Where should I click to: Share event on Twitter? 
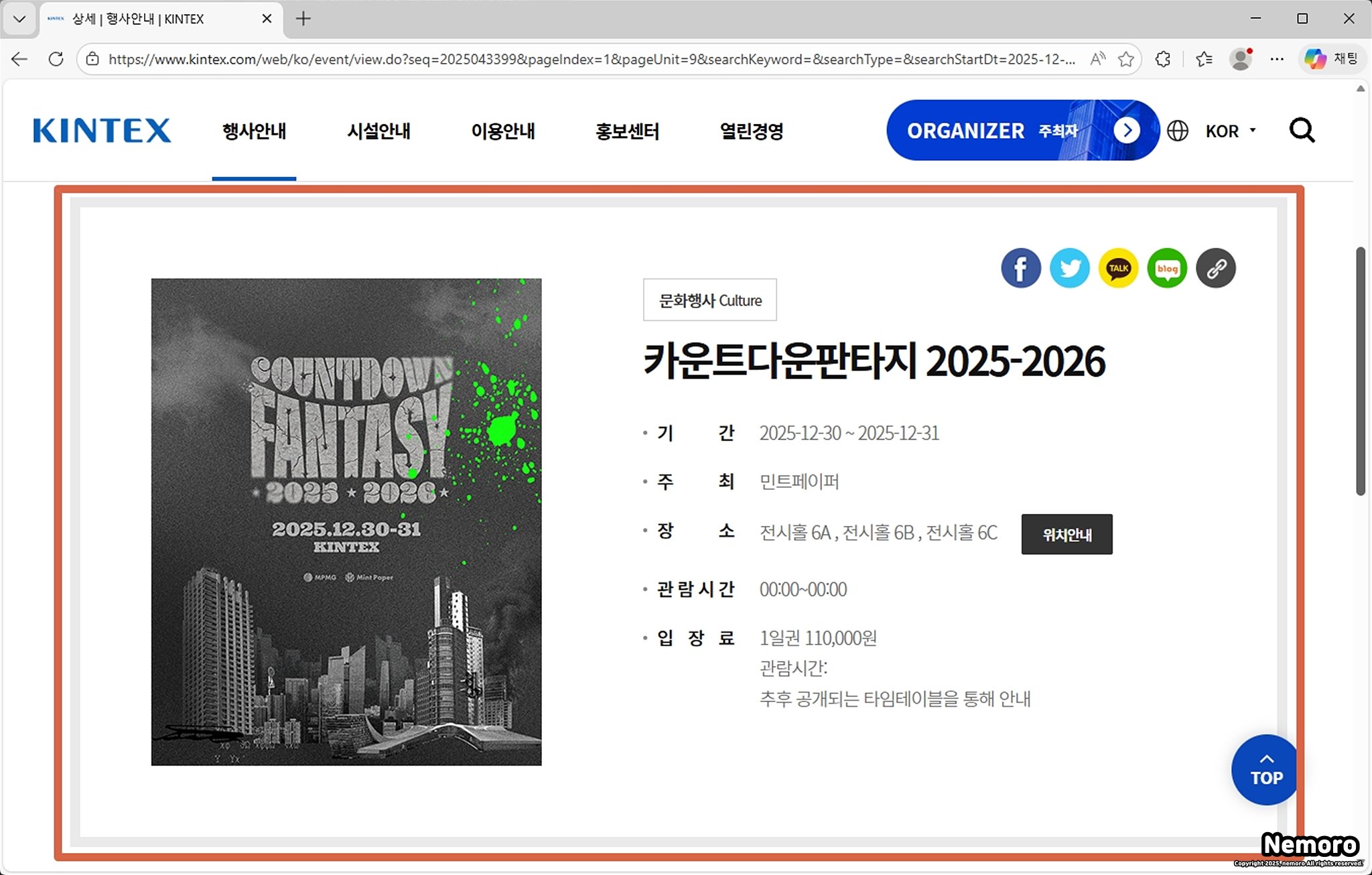click(x=1069, y=268)
